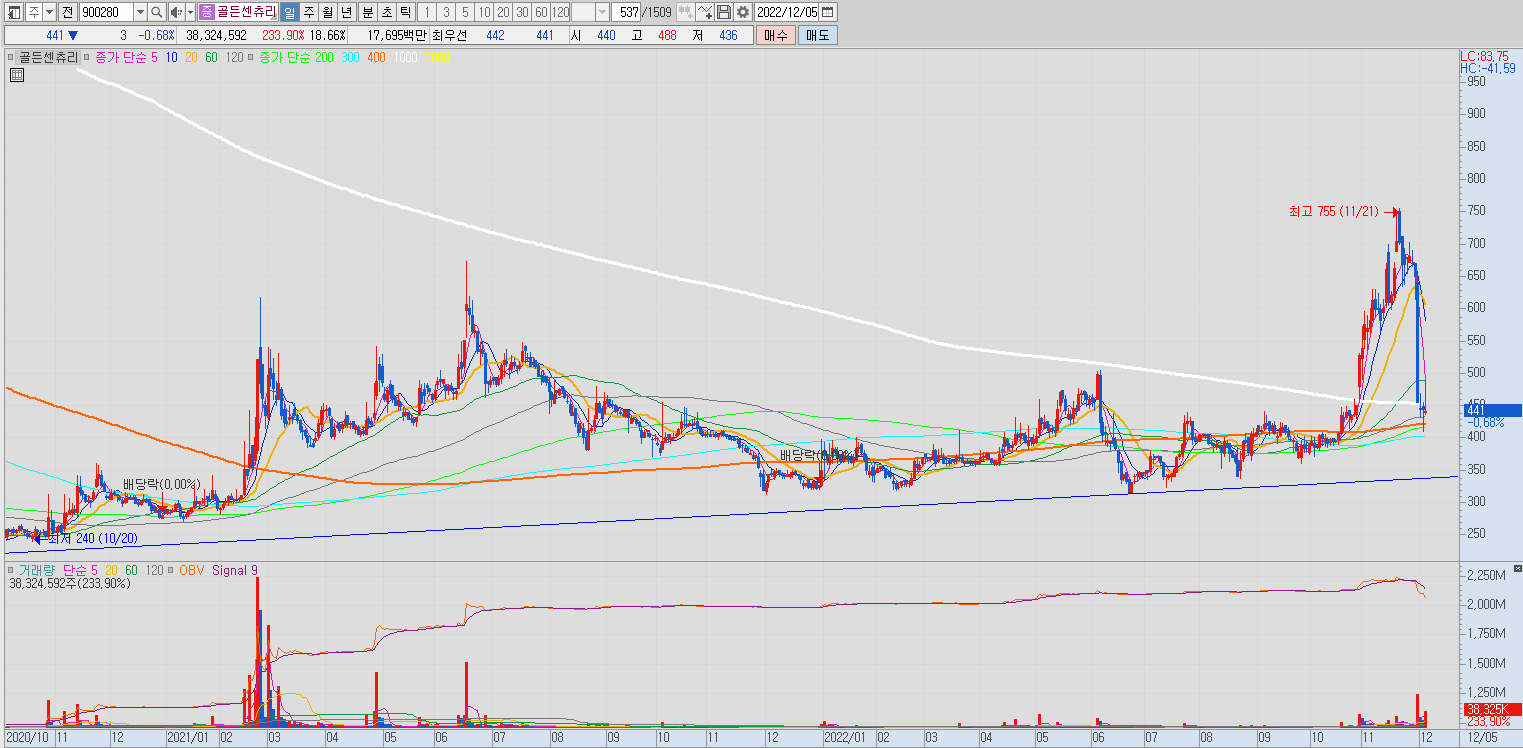
Task: Select the 년 yearly period button
Action: point(346,12)
